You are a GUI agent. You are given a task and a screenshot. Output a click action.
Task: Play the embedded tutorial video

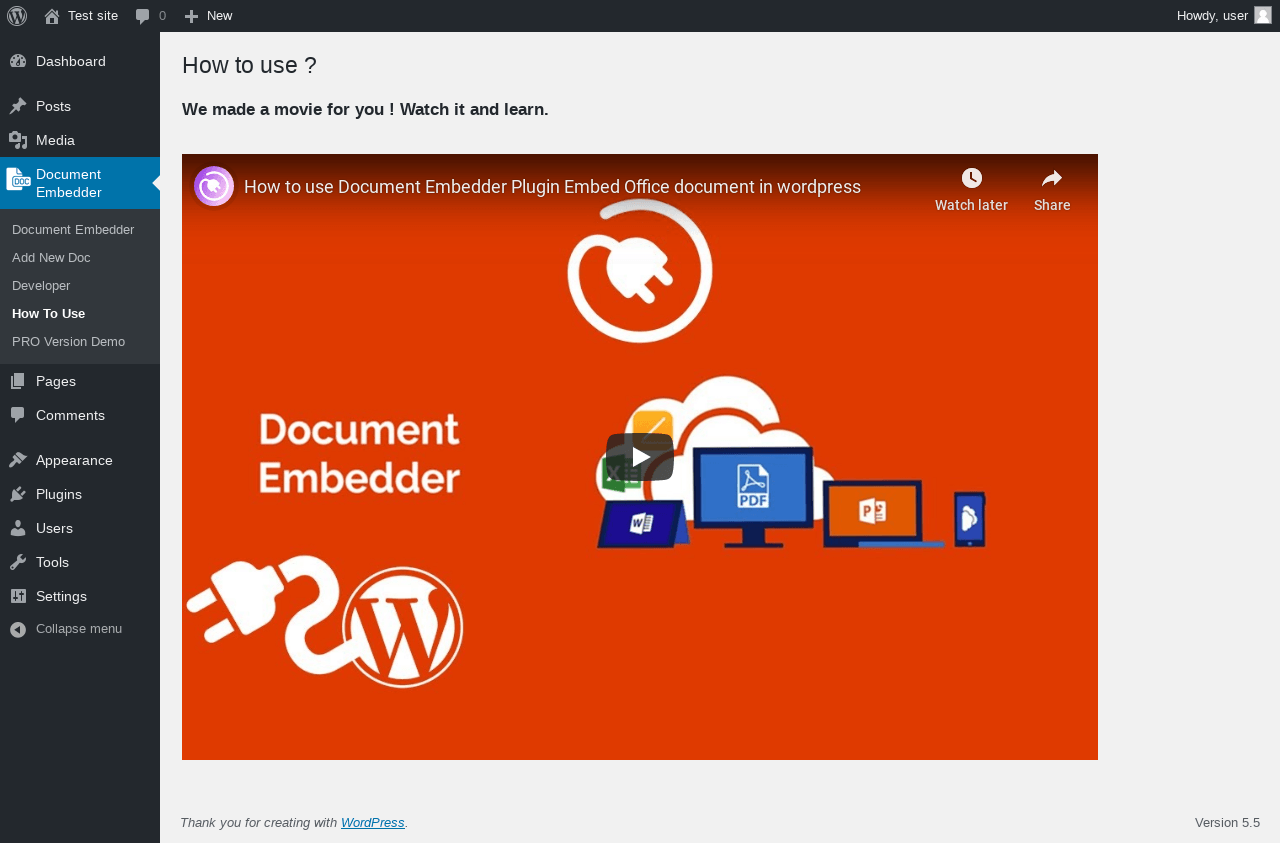(640, 457)
